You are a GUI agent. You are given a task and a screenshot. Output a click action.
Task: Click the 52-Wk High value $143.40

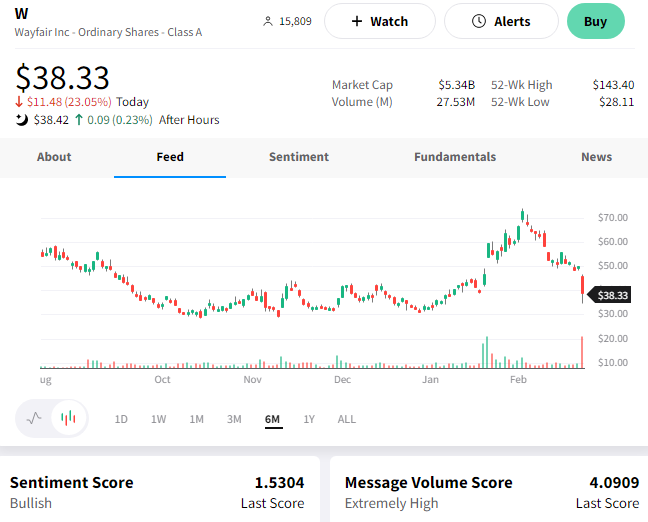613,85
